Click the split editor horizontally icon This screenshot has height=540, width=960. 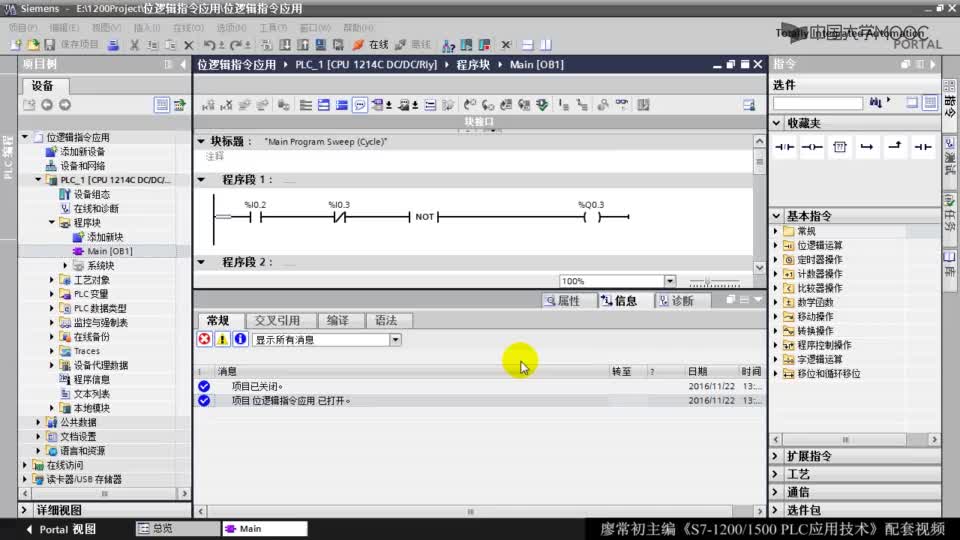click(527, 45)
